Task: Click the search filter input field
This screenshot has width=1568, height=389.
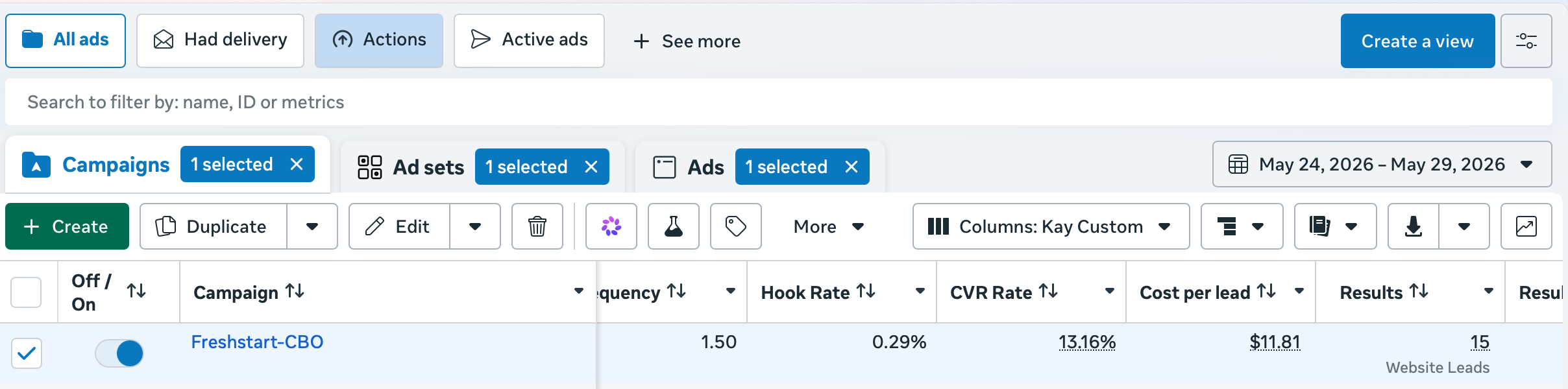Action: [x=779, y=102]
